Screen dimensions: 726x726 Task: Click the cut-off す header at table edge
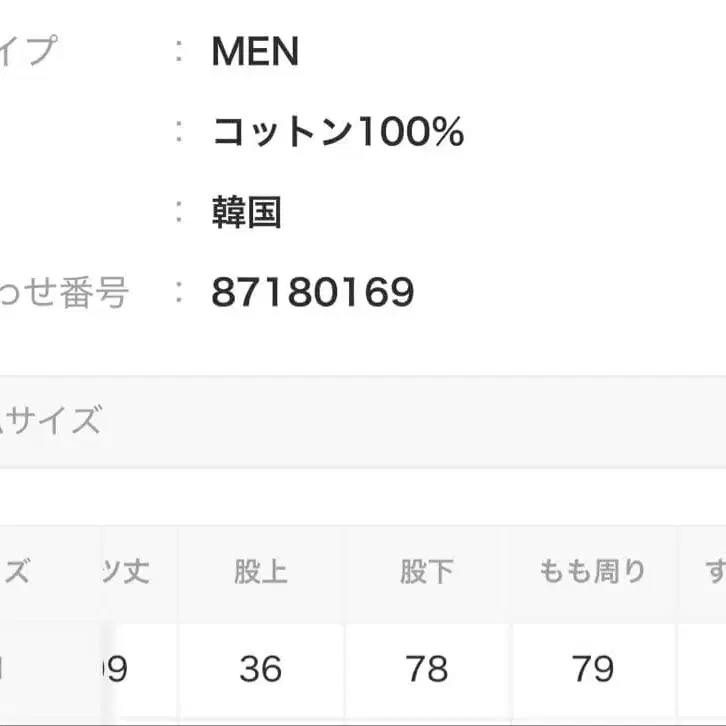713,572
